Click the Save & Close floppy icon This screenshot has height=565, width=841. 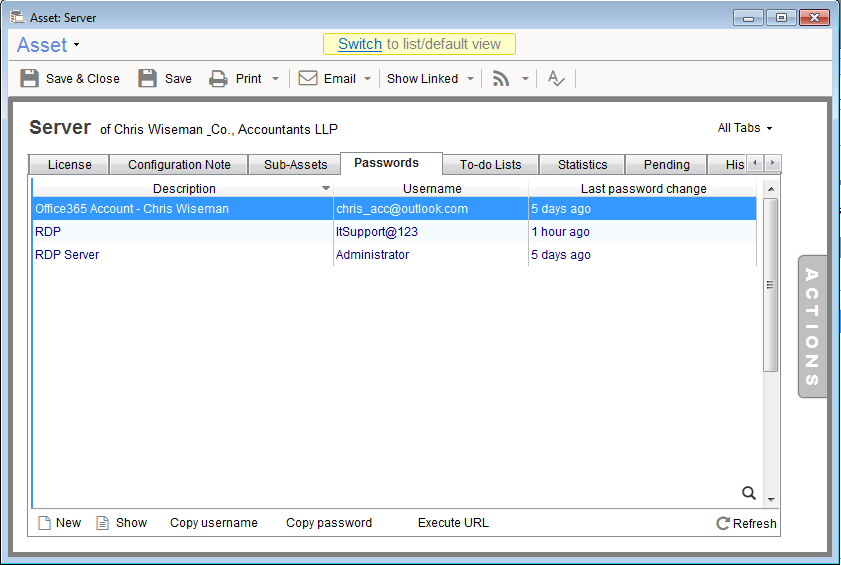coord(30,79)
